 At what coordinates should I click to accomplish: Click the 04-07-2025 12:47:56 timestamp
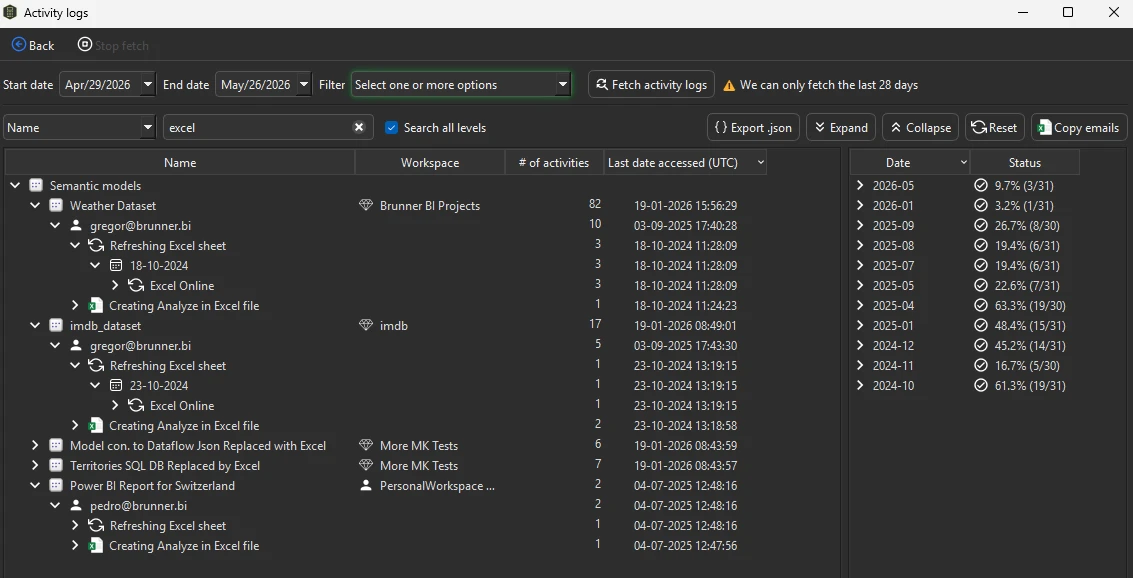(685, 545)
